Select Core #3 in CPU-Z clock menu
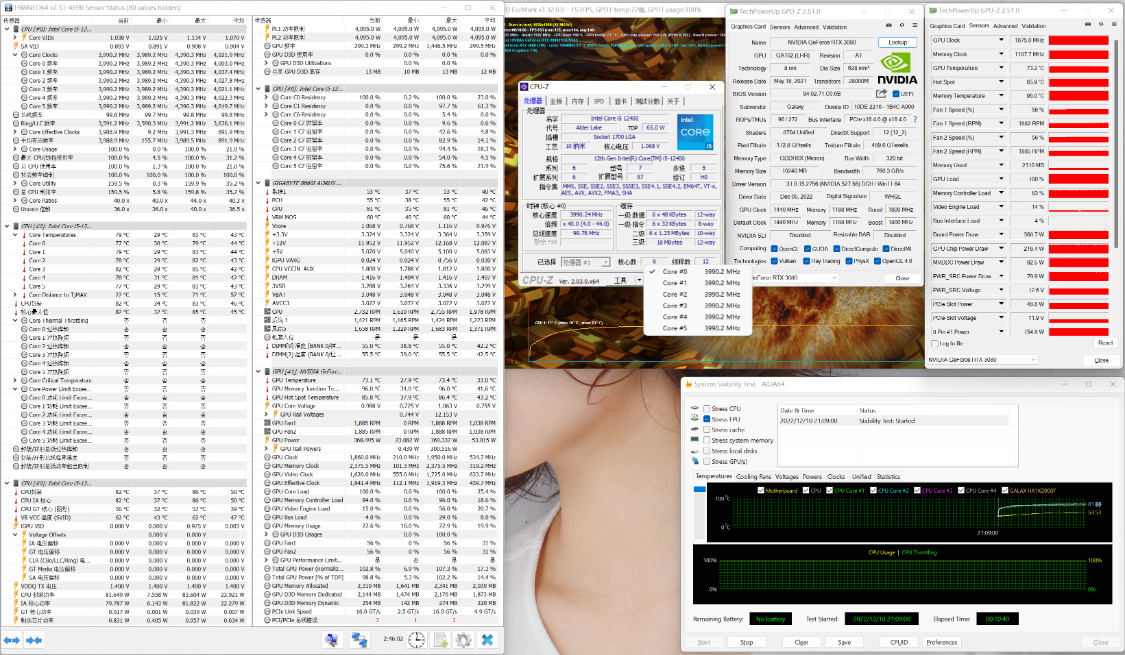This screenshot has height=655, width=1125. coord(675,305)
